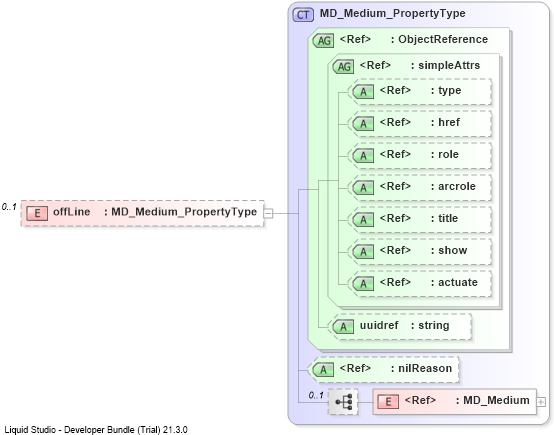
Task: Click the A icon beside uuidref
Action: pos(343,327)
